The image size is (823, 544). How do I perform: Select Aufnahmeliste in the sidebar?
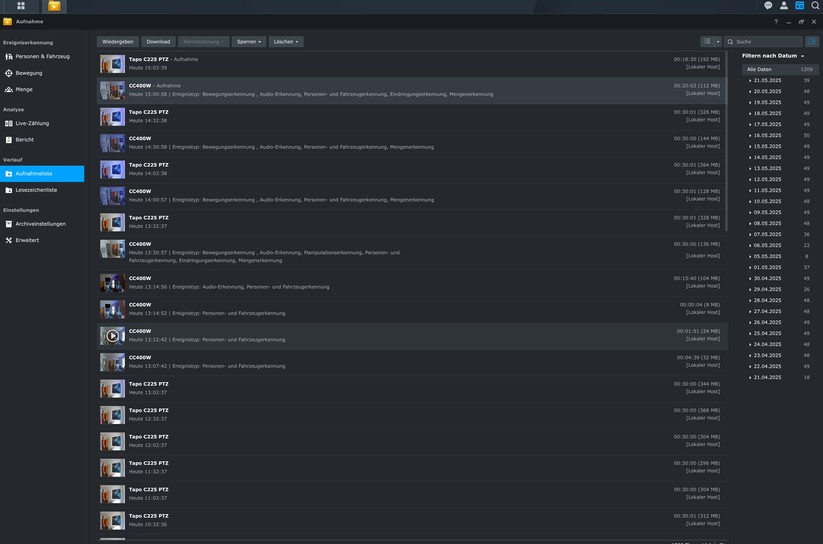tap(42, 173)
